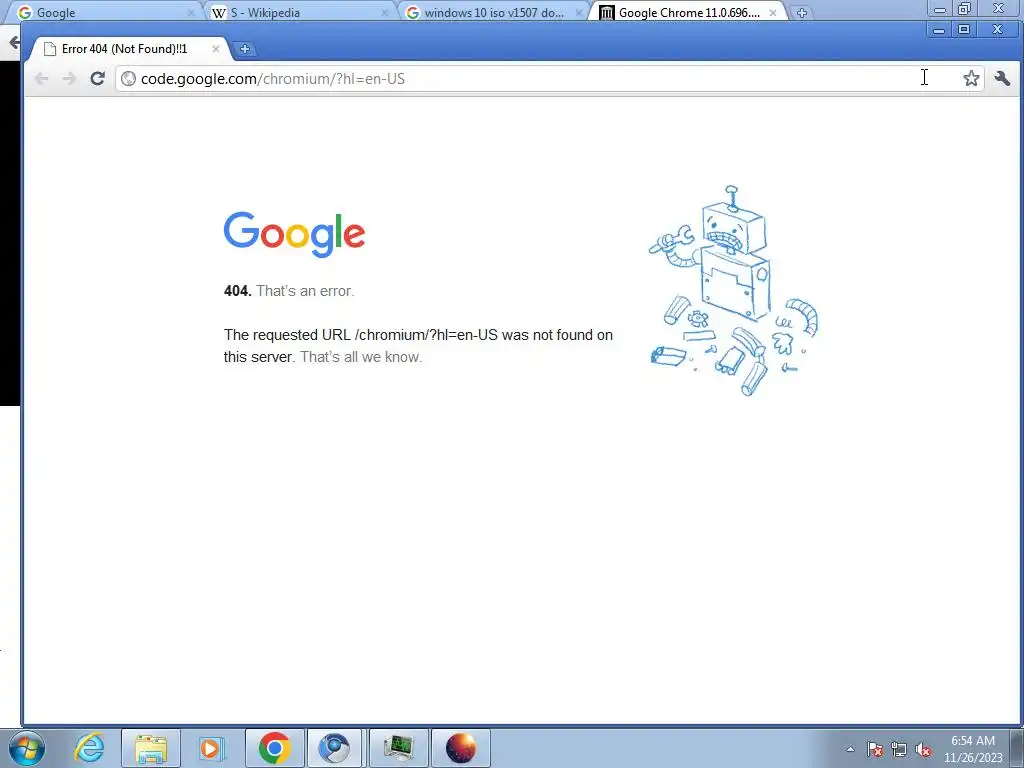Minimize the front Chrome window
The height and width of the screenshot is (768, 1024).
coord(939,29)
